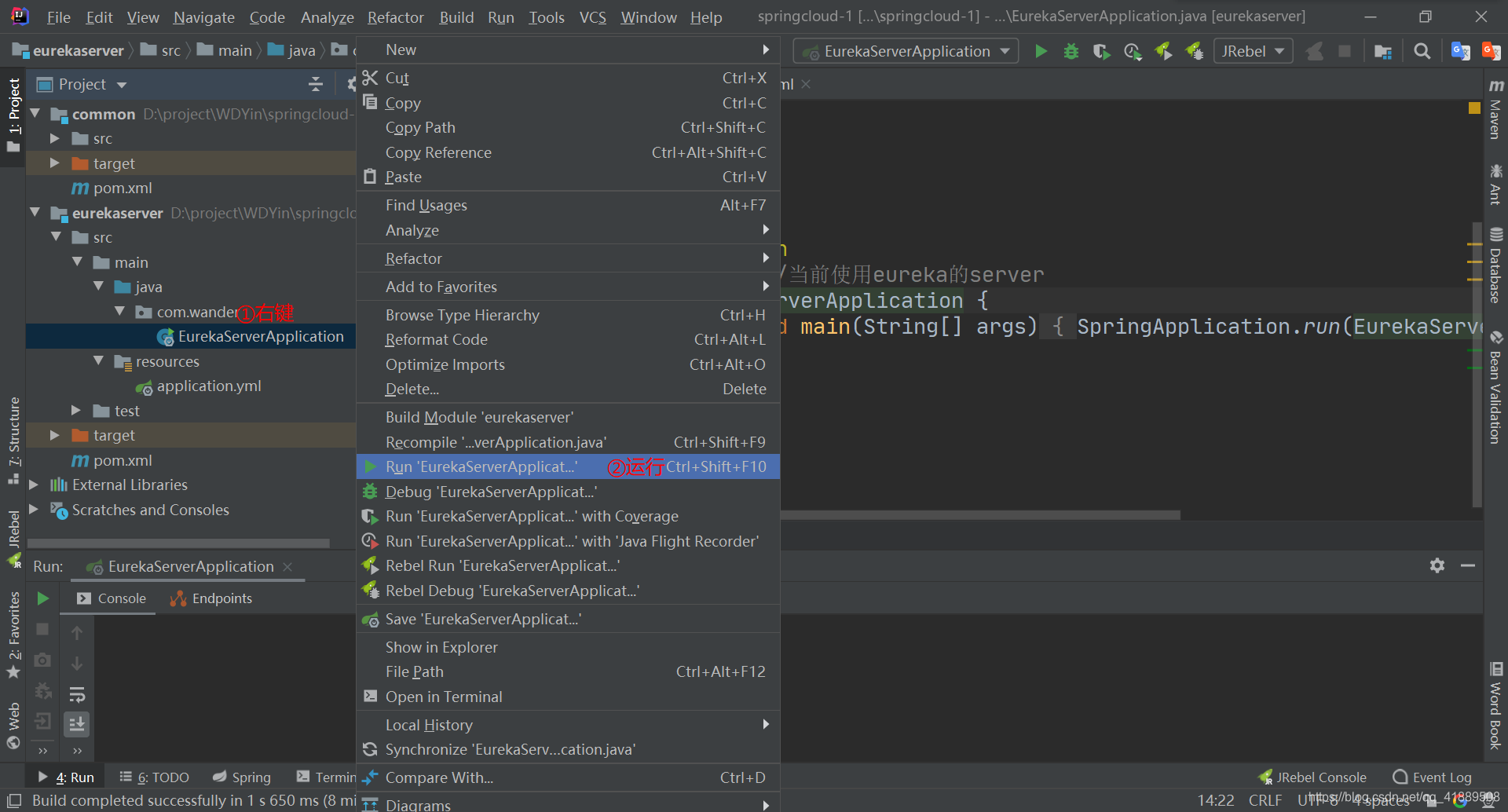Expand the test folder
1508x812 pixels.
76,411
